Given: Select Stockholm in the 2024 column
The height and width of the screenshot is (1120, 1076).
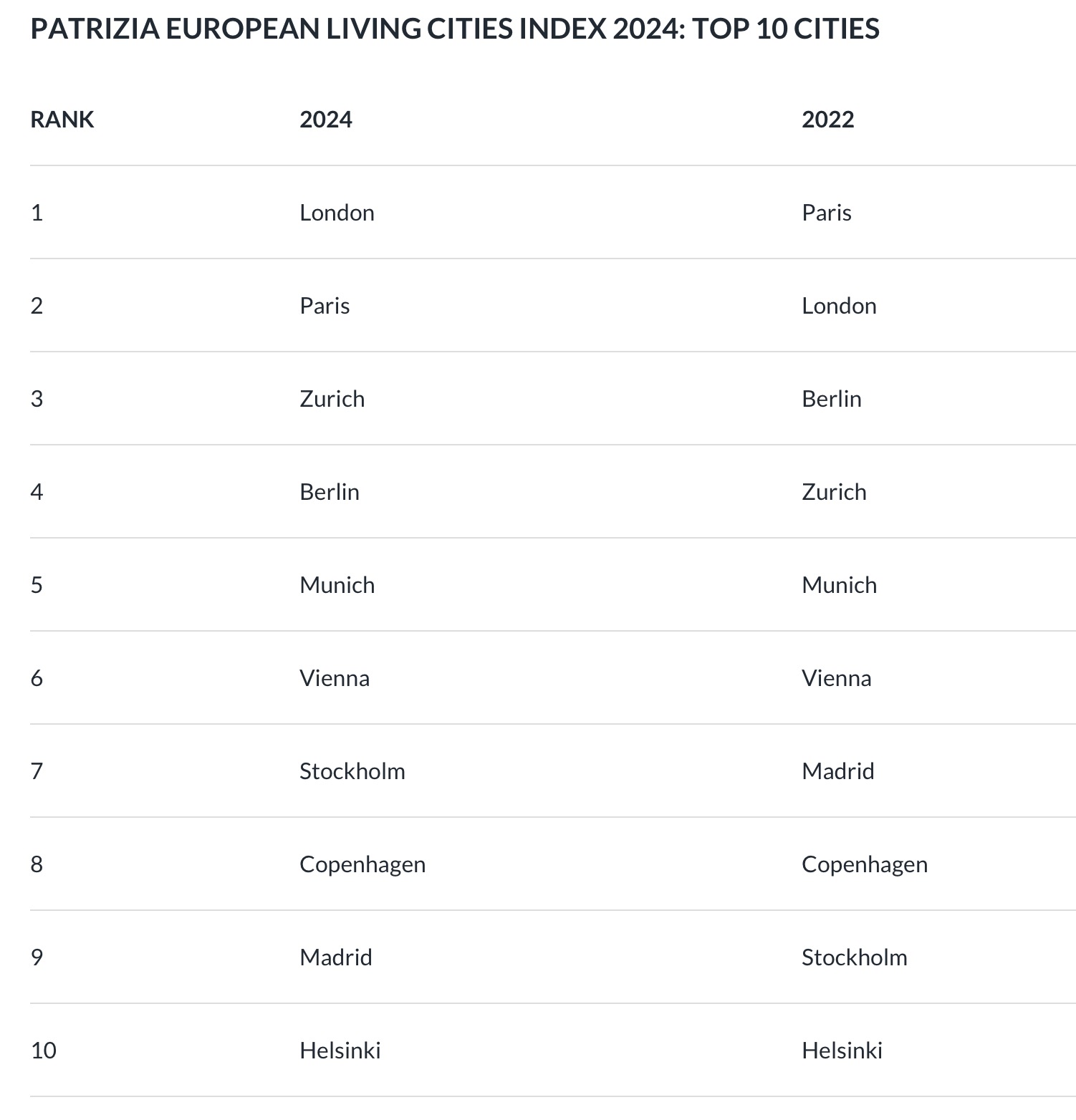Looking at the screenshot, I should tap(352, 771).
